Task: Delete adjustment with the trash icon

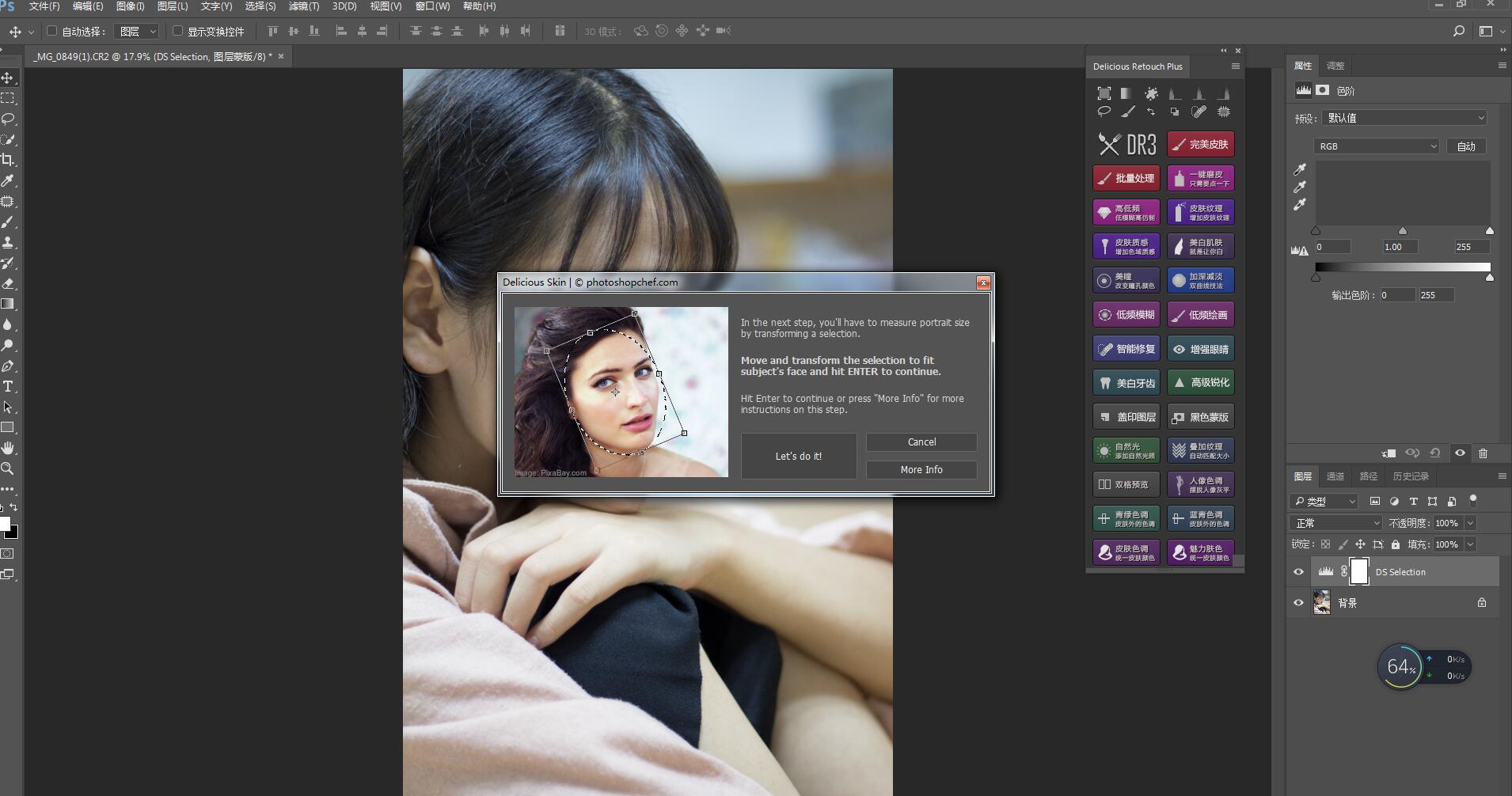Action: click(x=1483, y=453)
